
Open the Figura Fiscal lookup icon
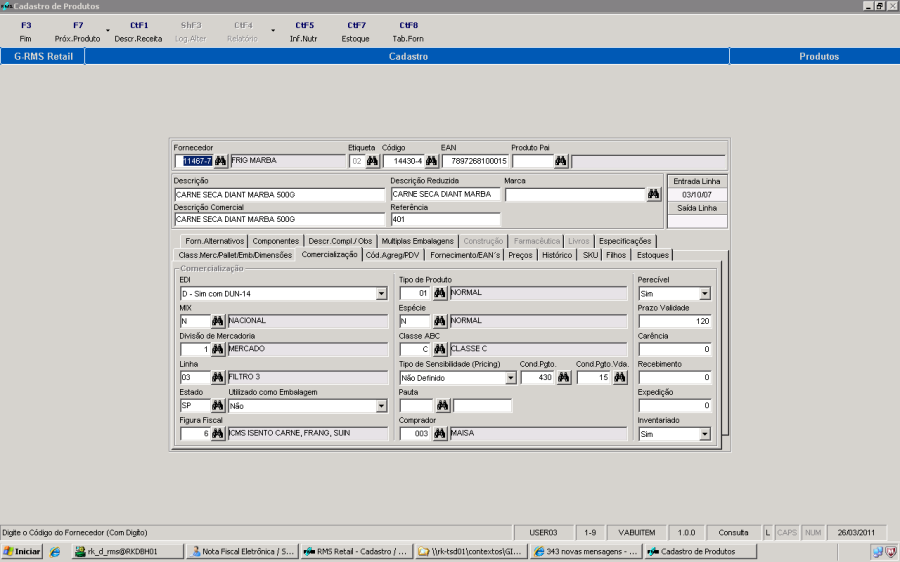[x=217, y=434]
